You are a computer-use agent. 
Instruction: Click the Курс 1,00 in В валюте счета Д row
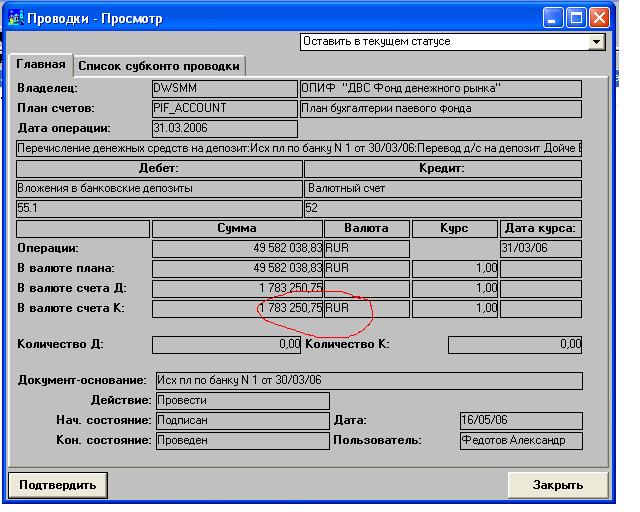pos(455,289)
